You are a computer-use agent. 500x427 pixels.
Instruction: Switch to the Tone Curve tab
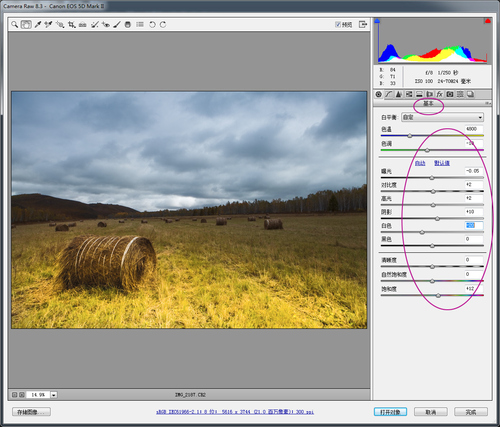click(389, 94)
